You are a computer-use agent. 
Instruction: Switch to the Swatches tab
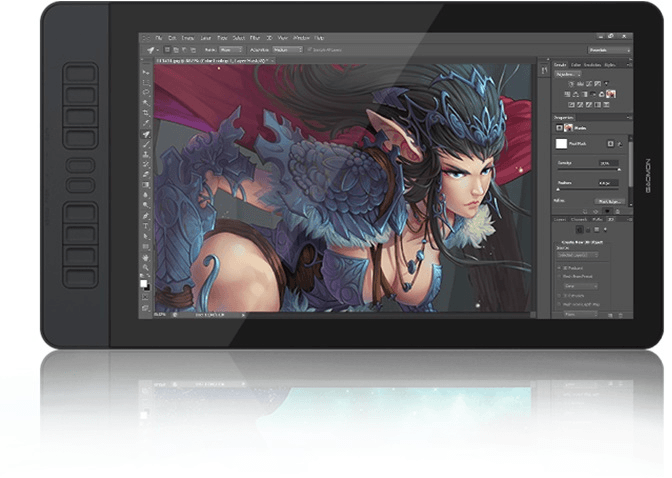[x=592, y=65]
